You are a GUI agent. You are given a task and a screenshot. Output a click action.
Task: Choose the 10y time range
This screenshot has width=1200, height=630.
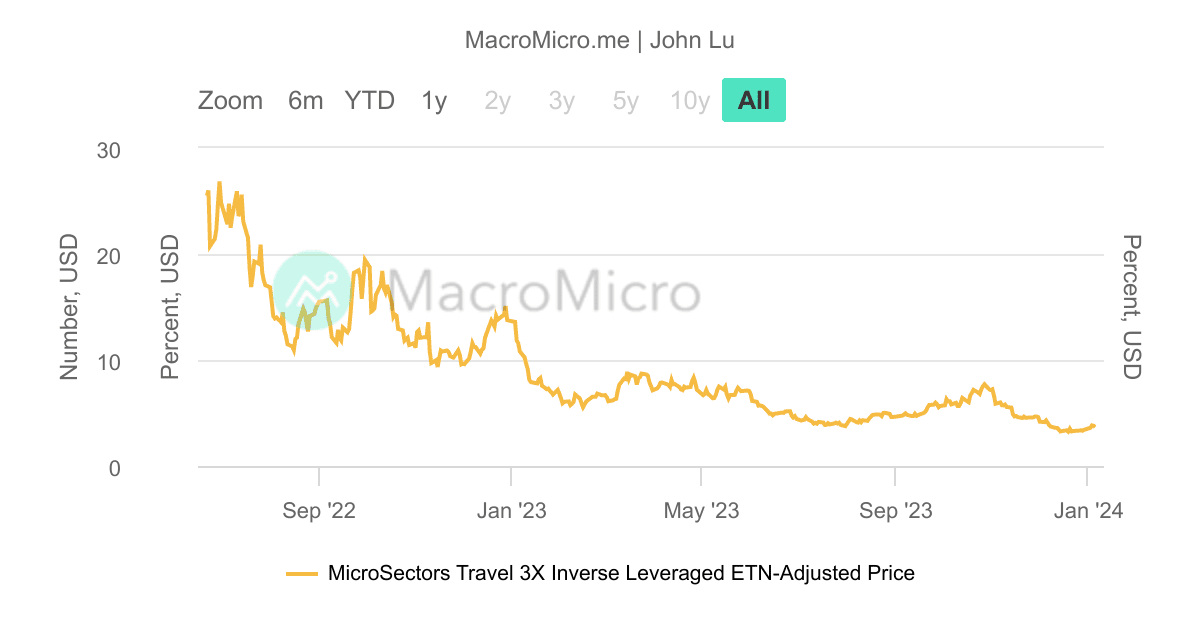(689, 100)
